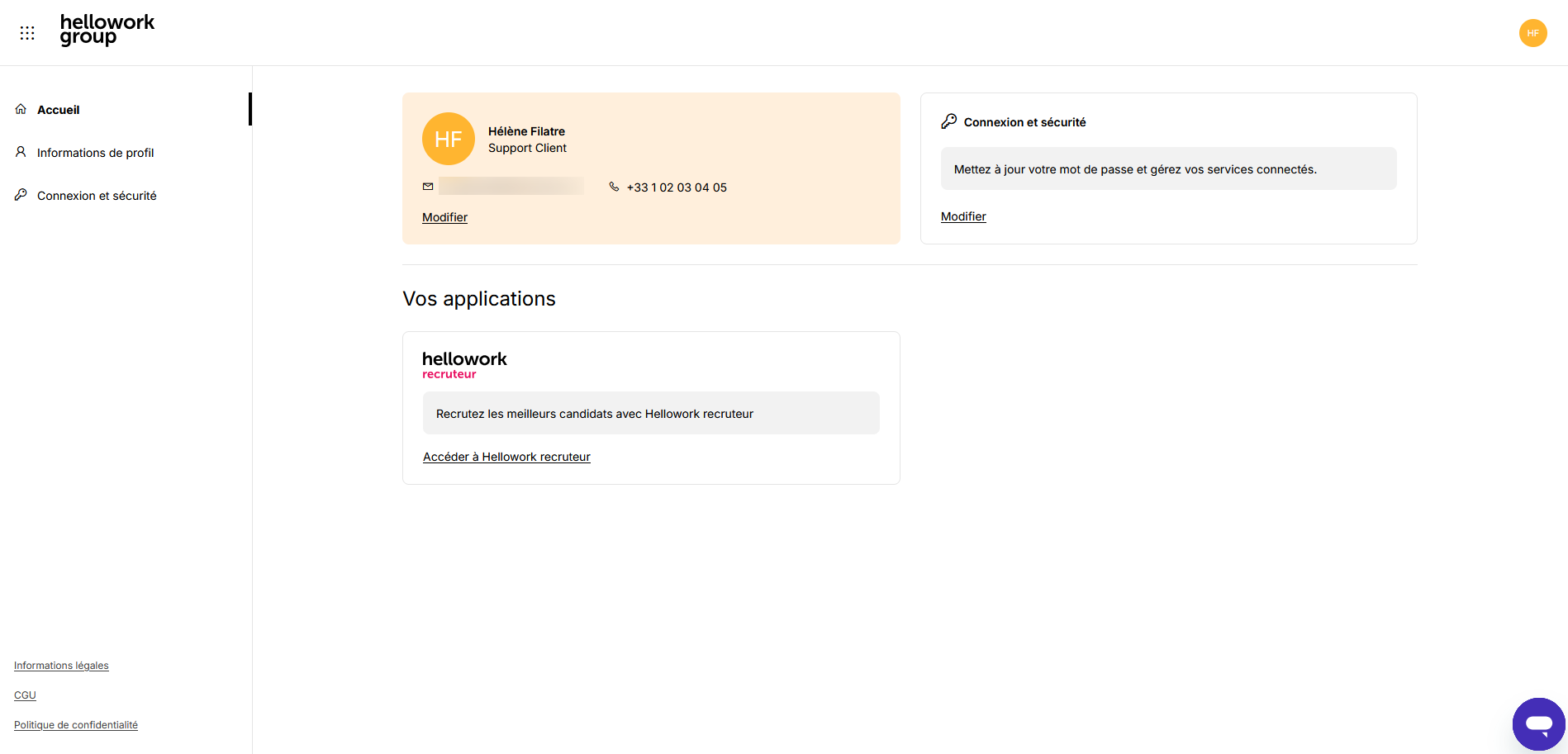
Task: Click the profile person icon in sidebar
Action: (x=21, y=152)
